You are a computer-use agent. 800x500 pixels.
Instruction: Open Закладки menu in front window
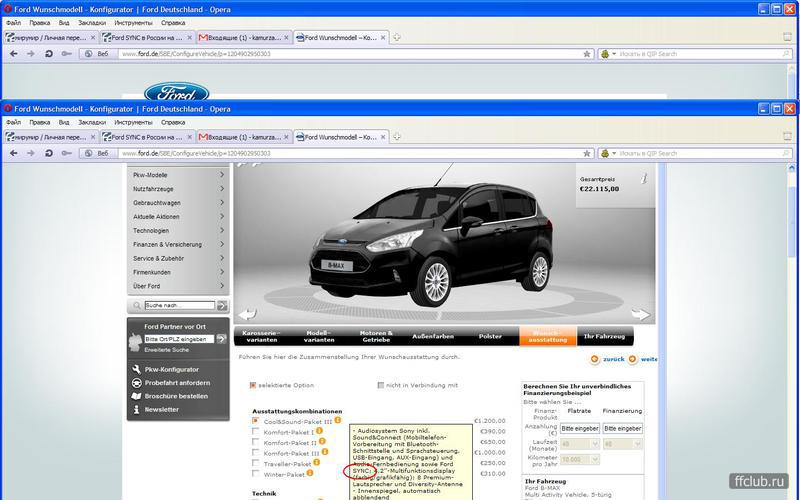click(x=92, y=122)
